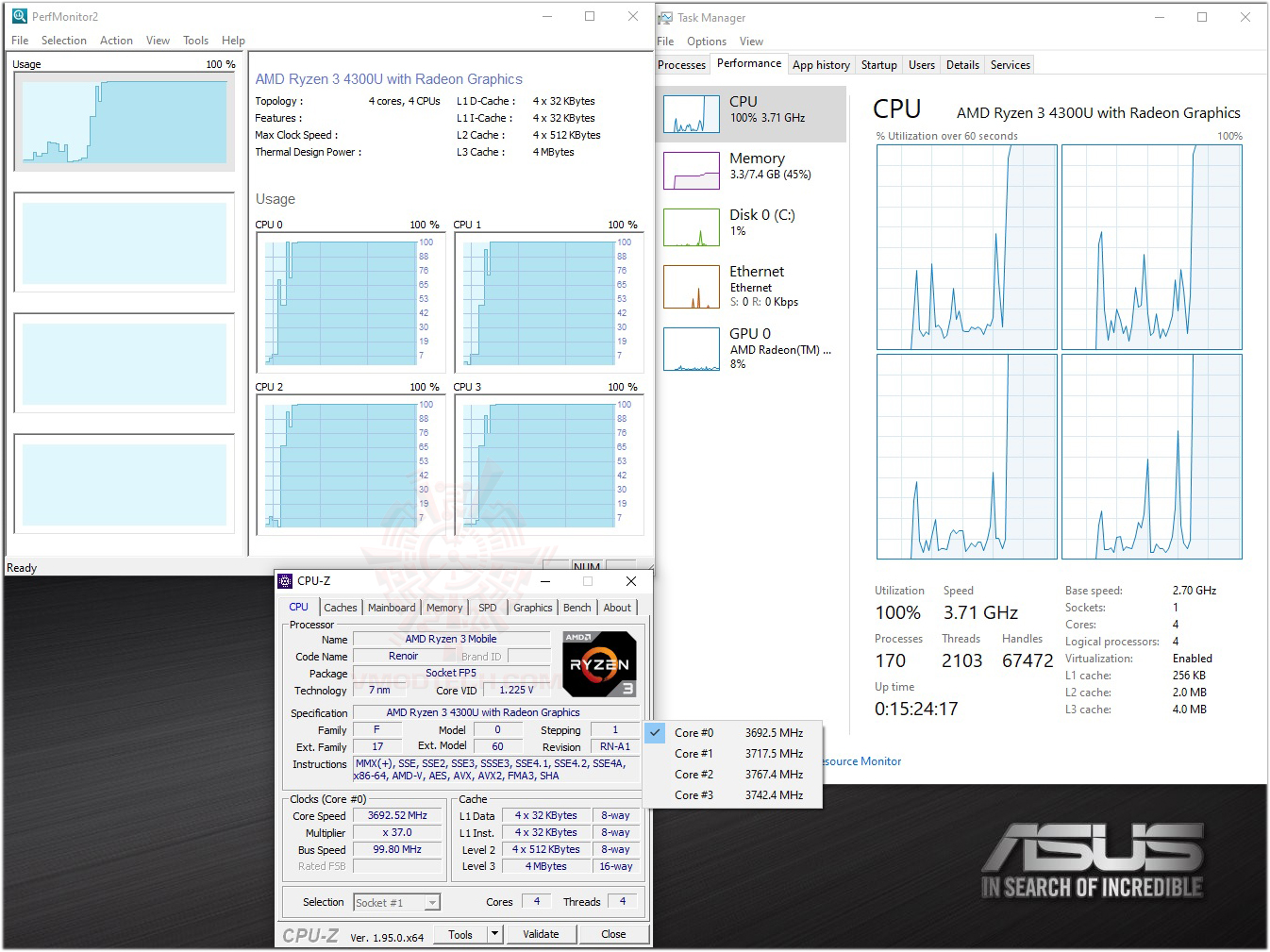The image size is (1270, 952).
Task: Open View menu in PerfMonitor2
Action: 158,41
